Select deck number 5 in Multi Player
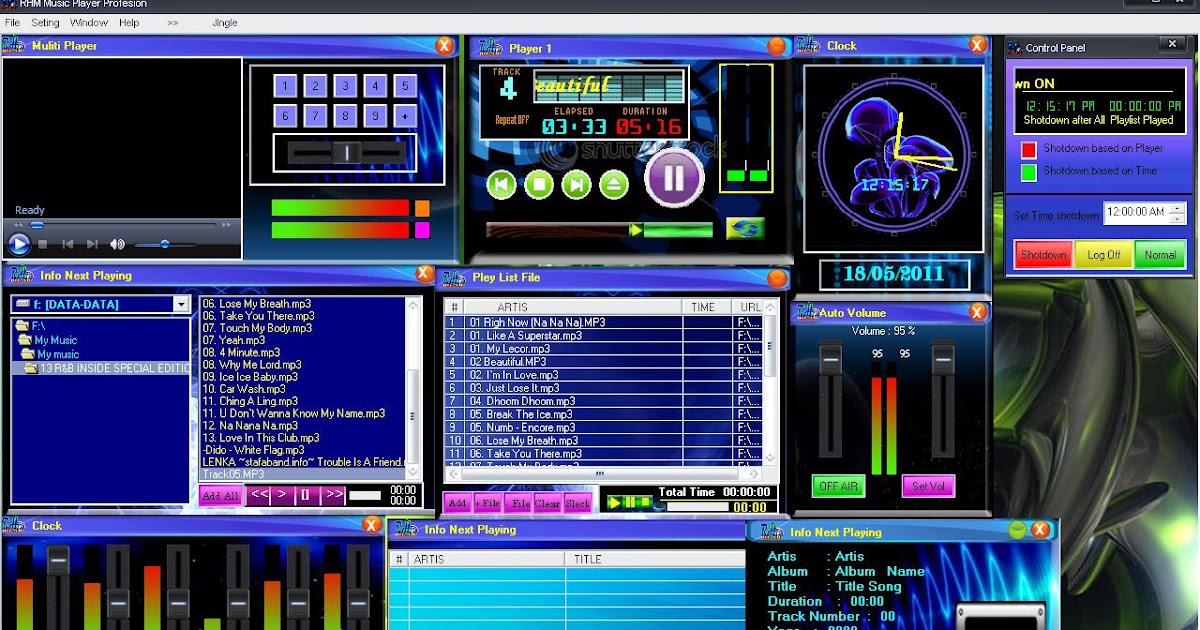The width and height of the screenshot is (1200, 630). 405,86
